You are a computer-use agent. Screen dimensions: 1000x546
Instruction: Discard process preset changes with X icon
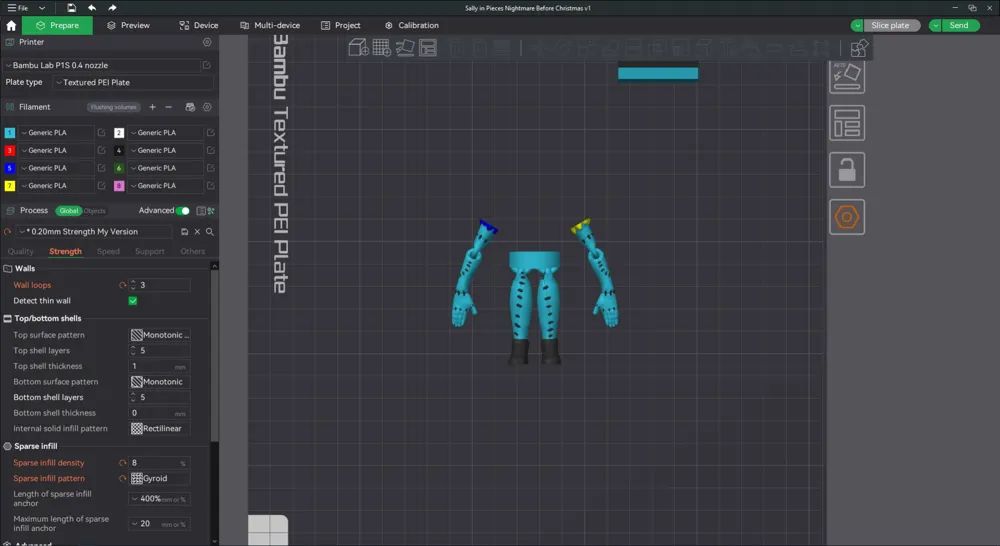point(197,232)
